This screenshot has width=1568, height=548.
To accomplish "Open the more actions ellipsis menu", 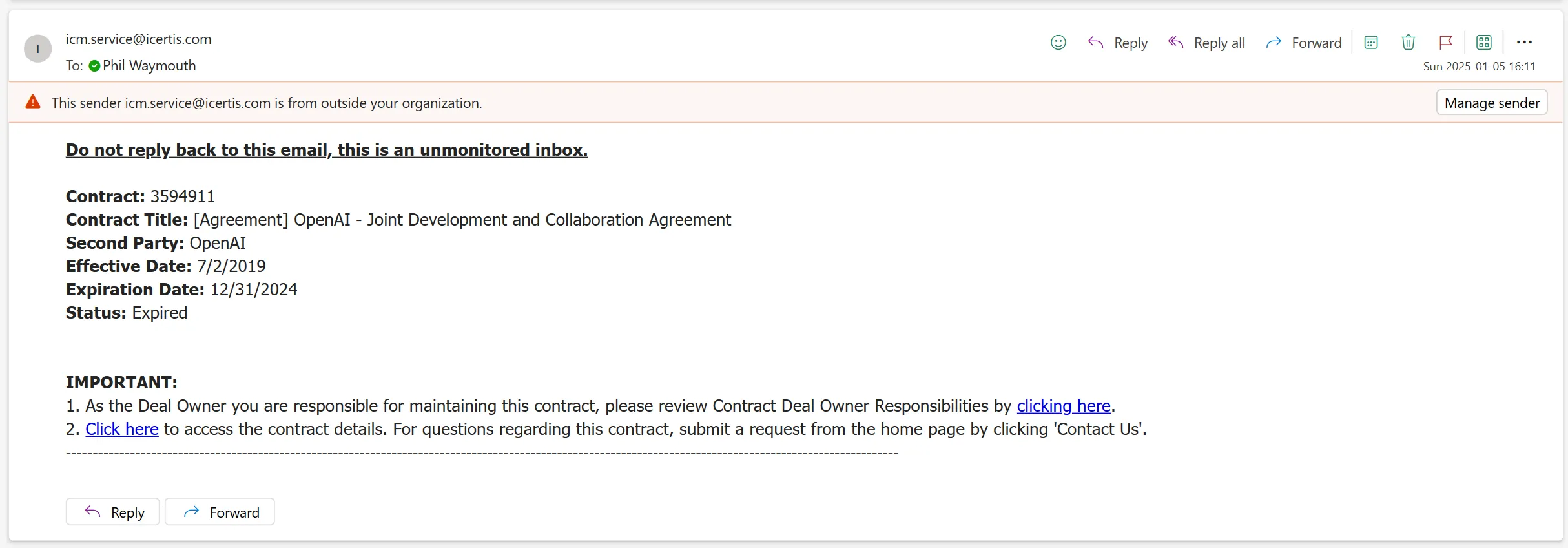I will point(1524,43).
